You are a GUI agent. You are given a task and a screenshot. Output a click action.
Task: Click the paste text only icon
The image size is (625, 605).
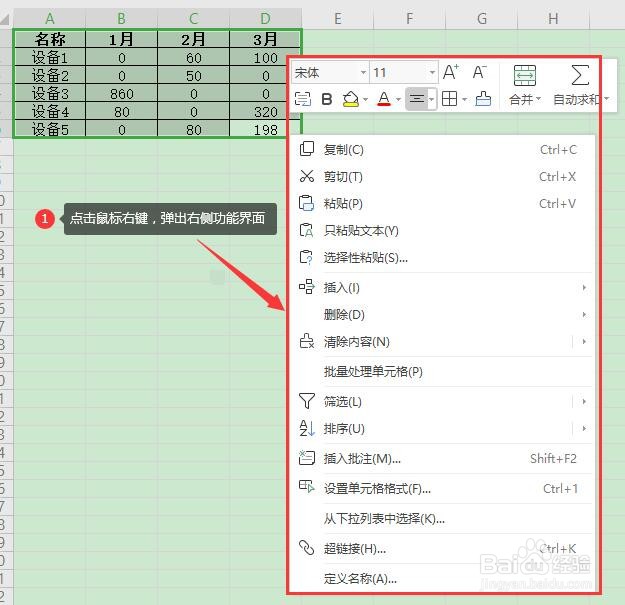pos(307,230)
